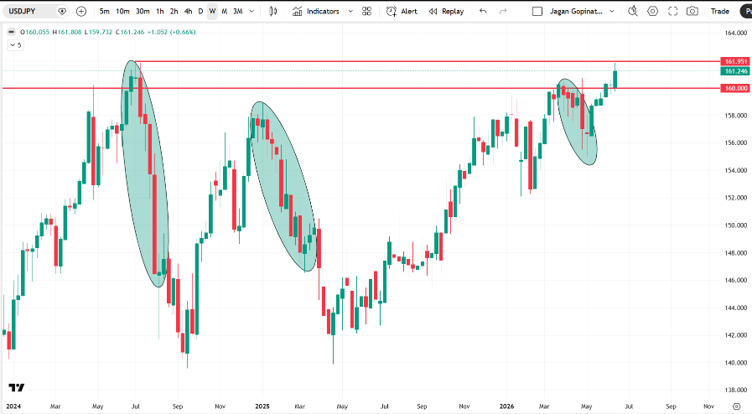Expand the layout dropdown chevron
The width and height of the screenshot is (752, 414).
click(612, 11)
